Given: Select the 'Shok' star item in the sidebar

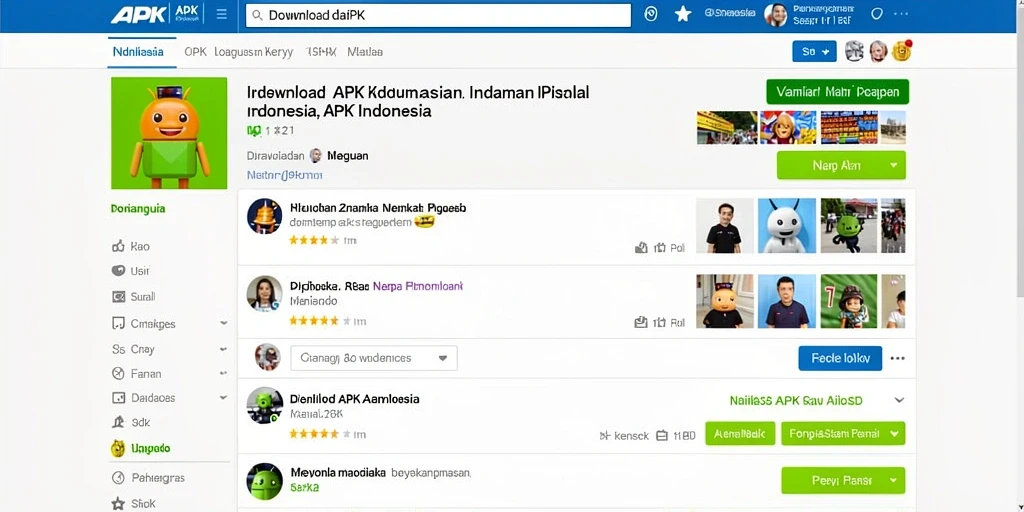Looking at the screenshot, I should tap(133, 504).
